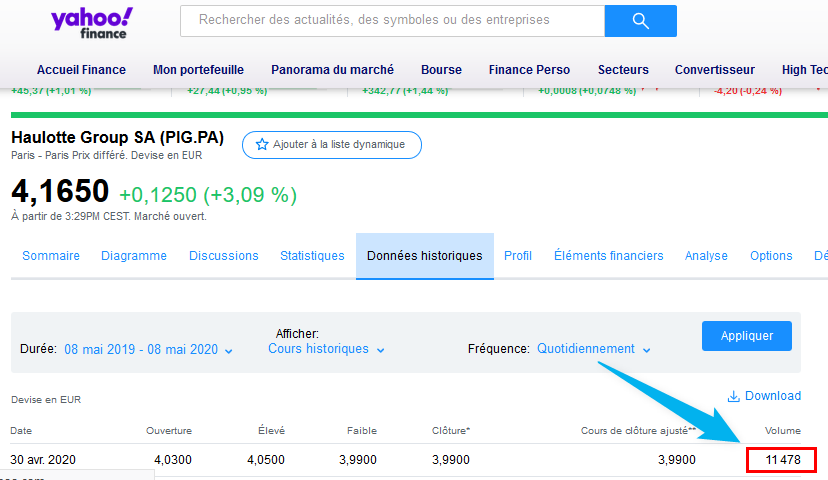
Task: Focus the Rechercher des actualités search field
Action: tap(390, 21)
